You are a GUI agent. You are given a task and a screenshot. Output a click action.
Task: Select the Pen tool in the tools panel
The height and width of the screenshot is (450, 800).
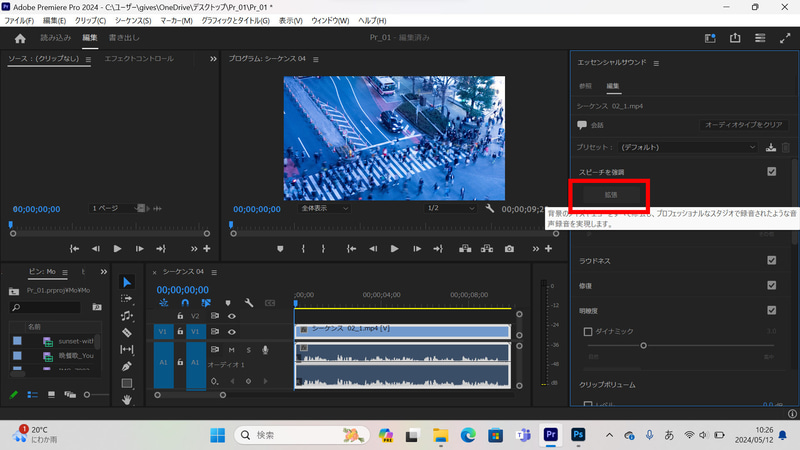[127, 366]
